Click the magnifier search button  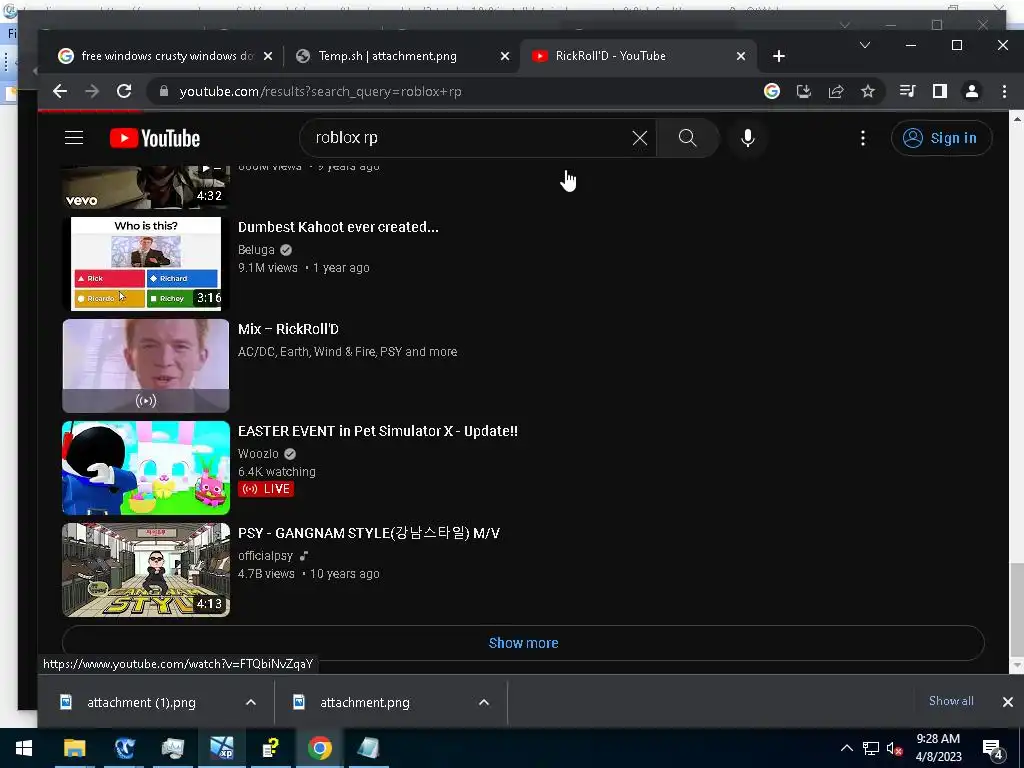[688, 138]
